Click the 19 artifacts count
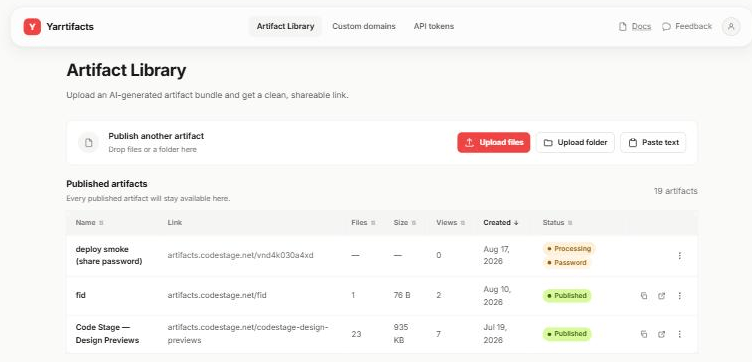 coord(675,191)
